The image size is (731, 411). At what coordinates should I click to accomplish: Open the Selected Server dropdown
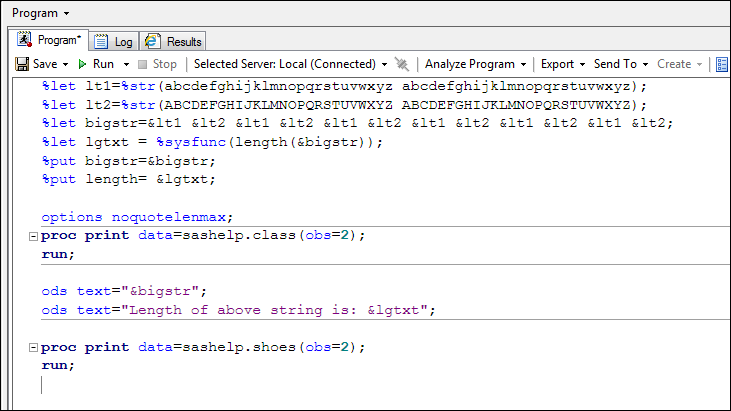[290, 64]
